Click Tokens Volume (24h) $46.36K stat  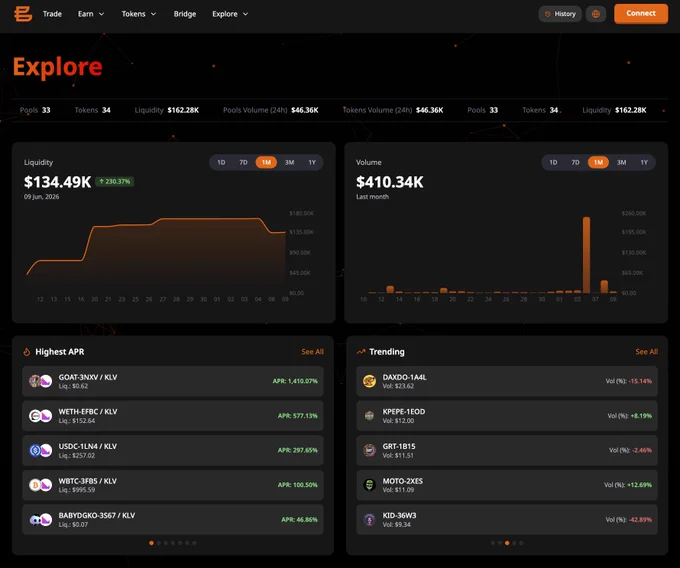tap(393, 110)
